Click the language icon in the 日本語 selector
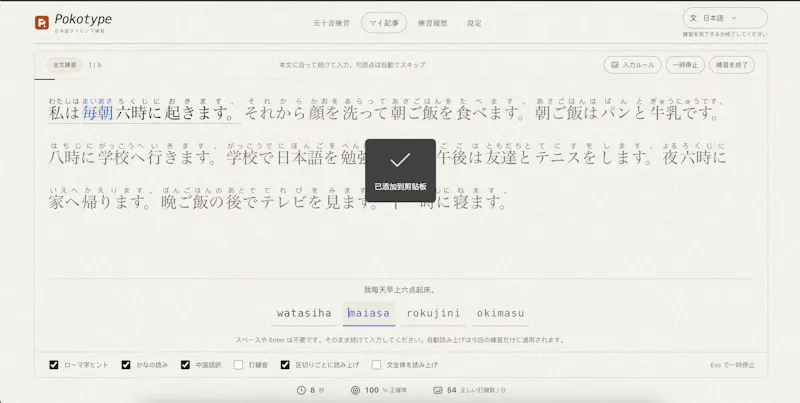Viewport: 800px width, 403px height. [693, 18]
